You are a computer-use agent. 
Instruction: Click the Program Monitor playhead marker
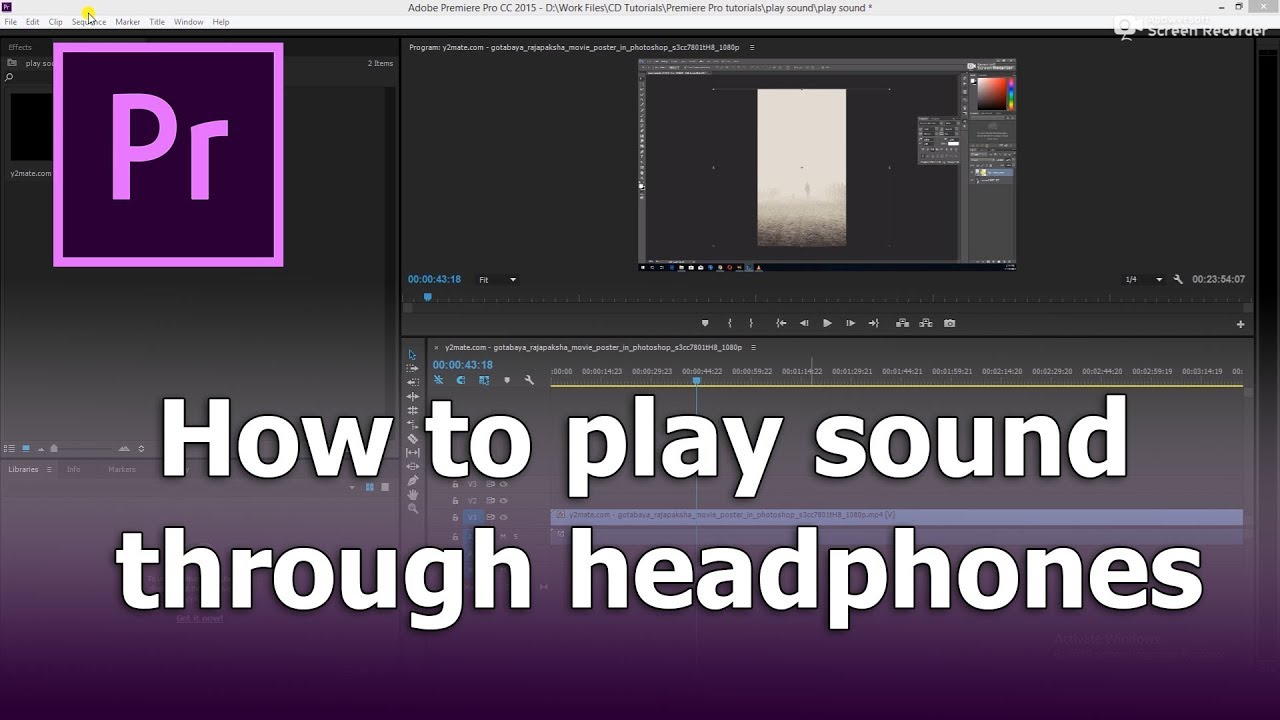(428, 297)
